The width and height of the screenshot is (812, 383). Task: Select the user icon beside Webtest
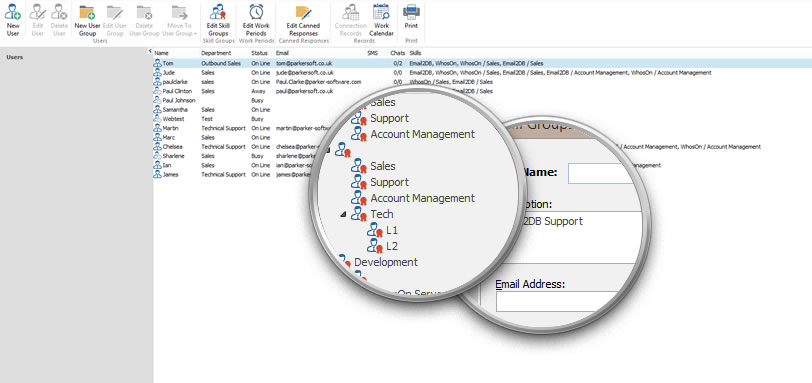click(157, 119)
